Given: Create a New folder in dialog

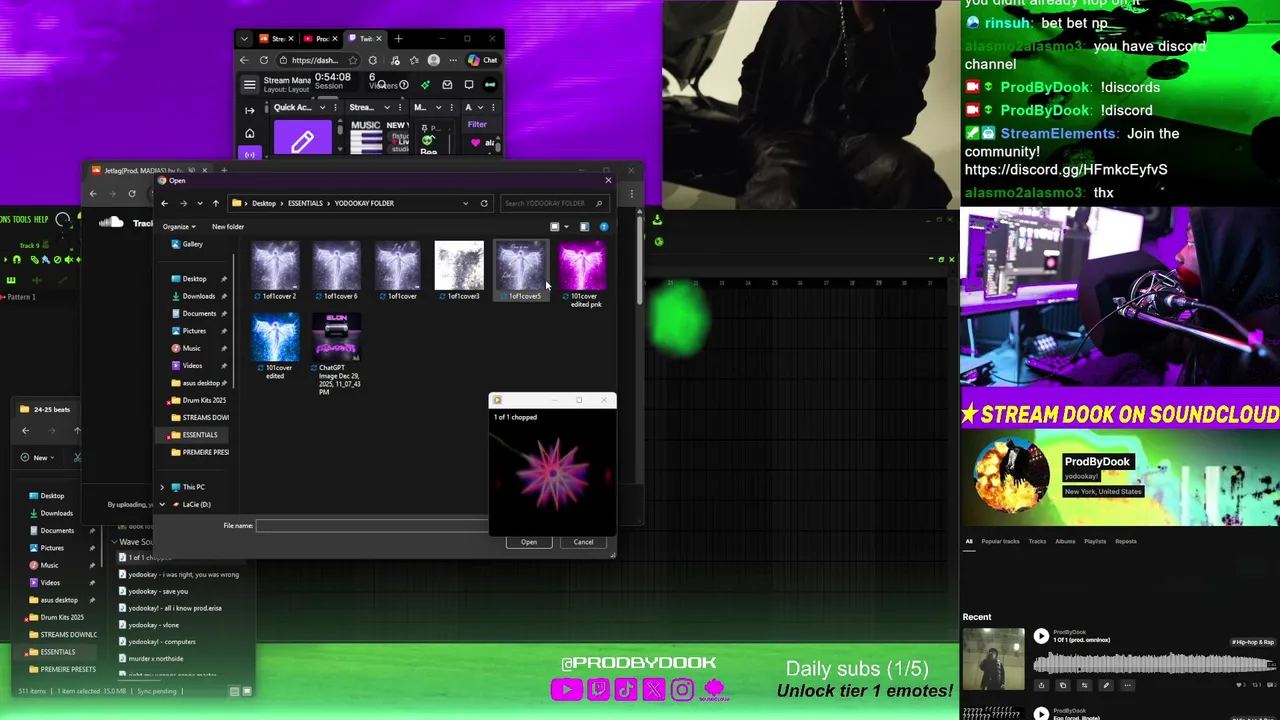Looking at the screenshot, I should click(x=228, y=227).
